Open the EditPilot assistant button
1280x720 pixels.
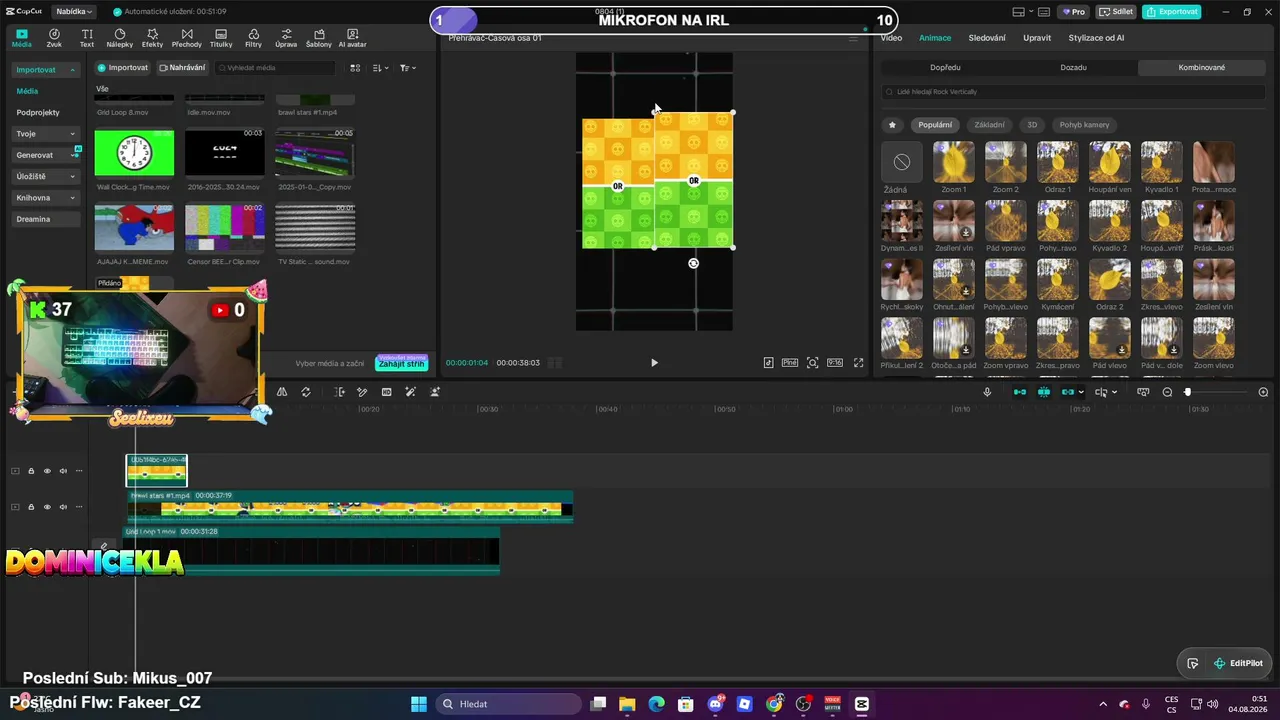point(1238,663)
